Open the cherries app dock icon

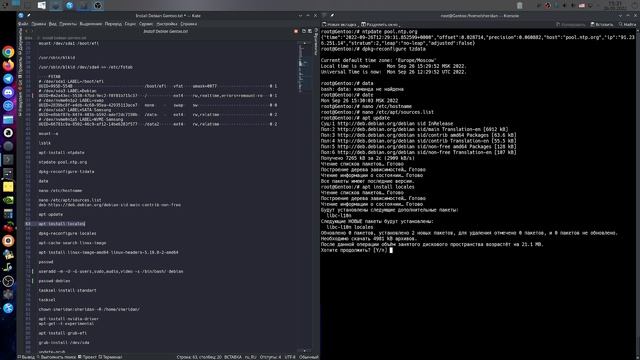click(8, 227)
